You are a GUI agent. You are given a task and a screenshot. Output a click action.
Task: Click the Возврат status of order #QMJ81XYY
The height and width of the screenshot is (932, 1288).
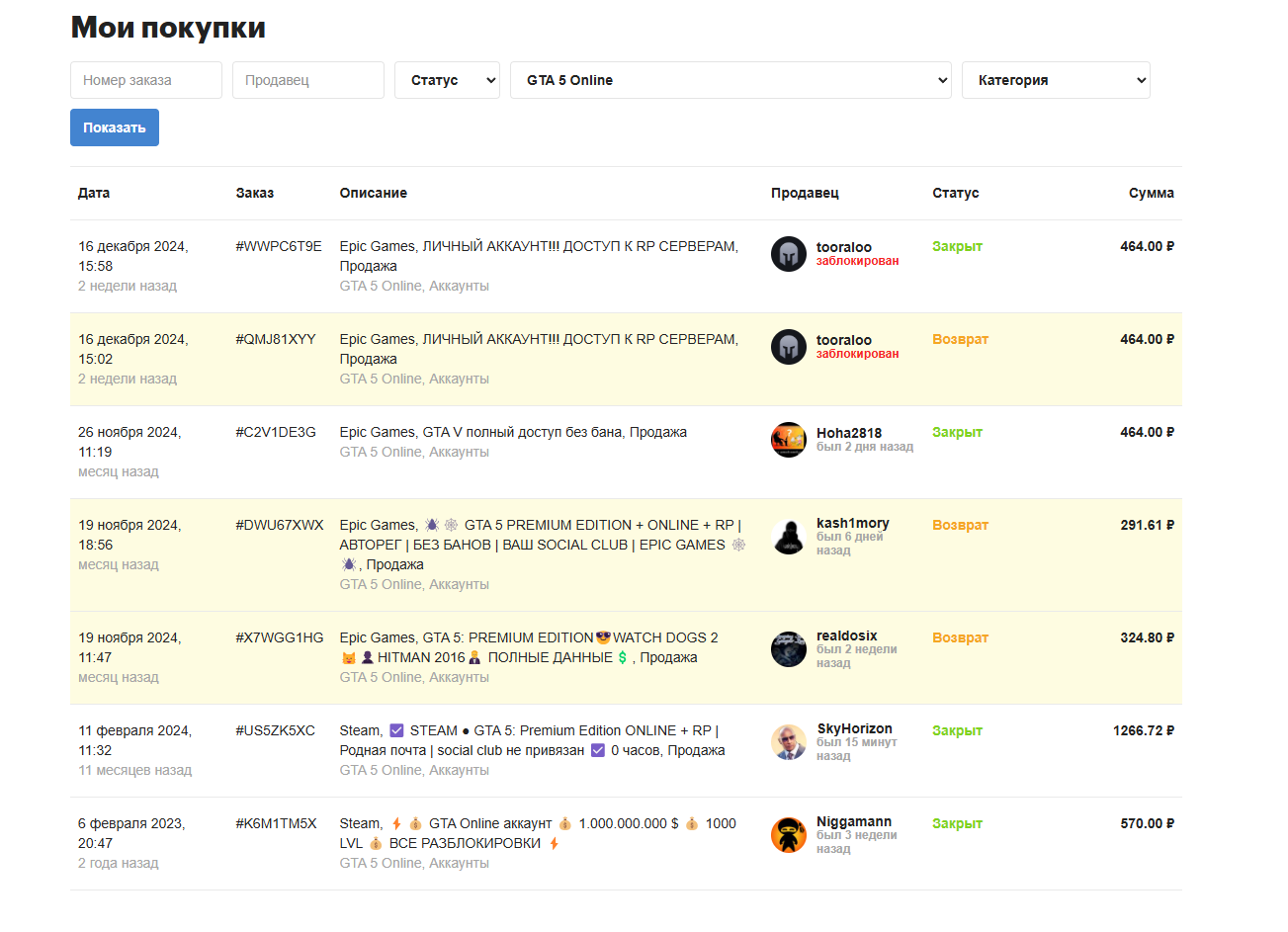click(961, 339)
